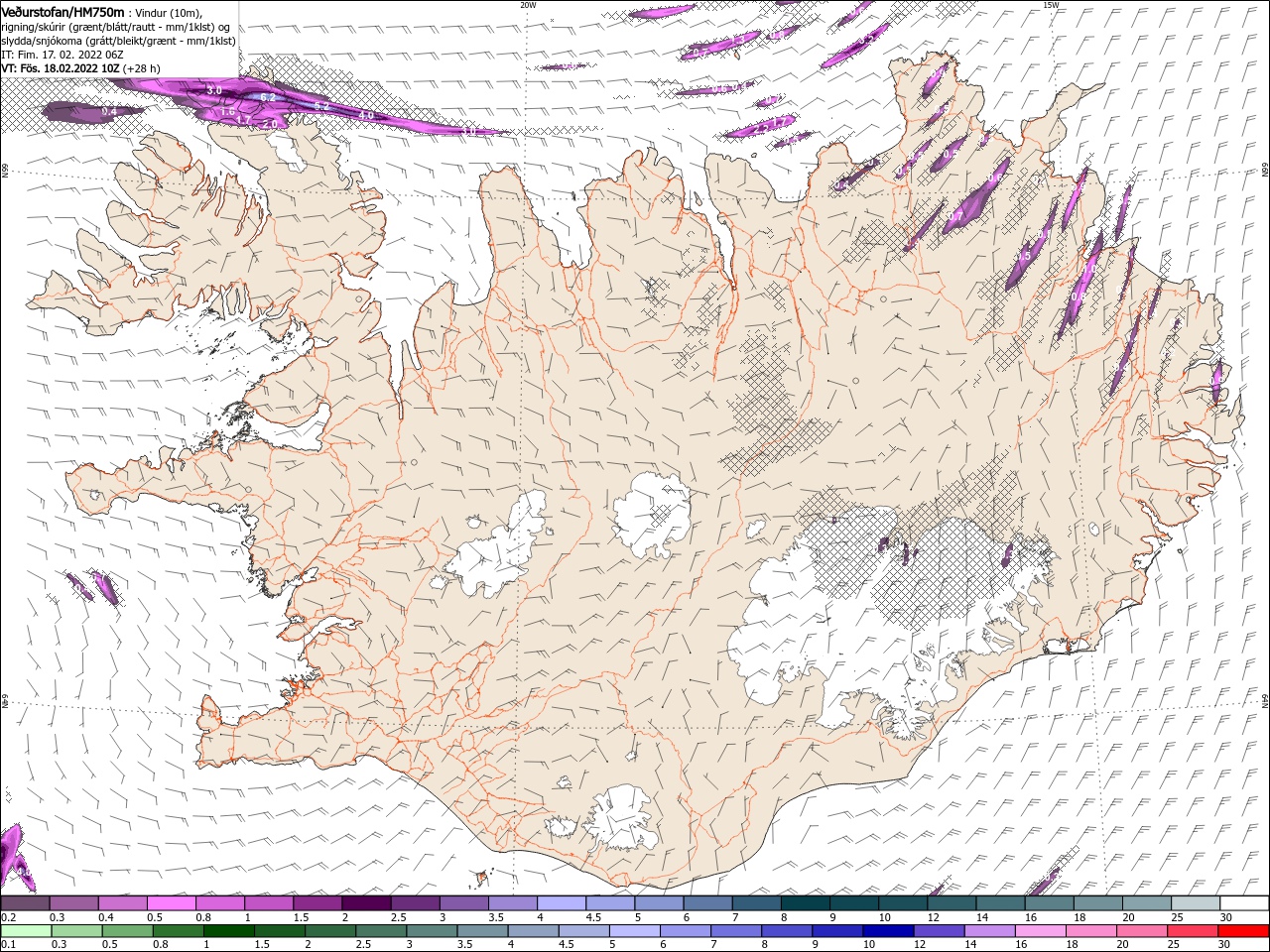Choose the dark teal upper swatch between 8 and 9
Image resolution: width=1270 pixels, height=952 pixels.
pyautogui.click(x=805, y=902)
